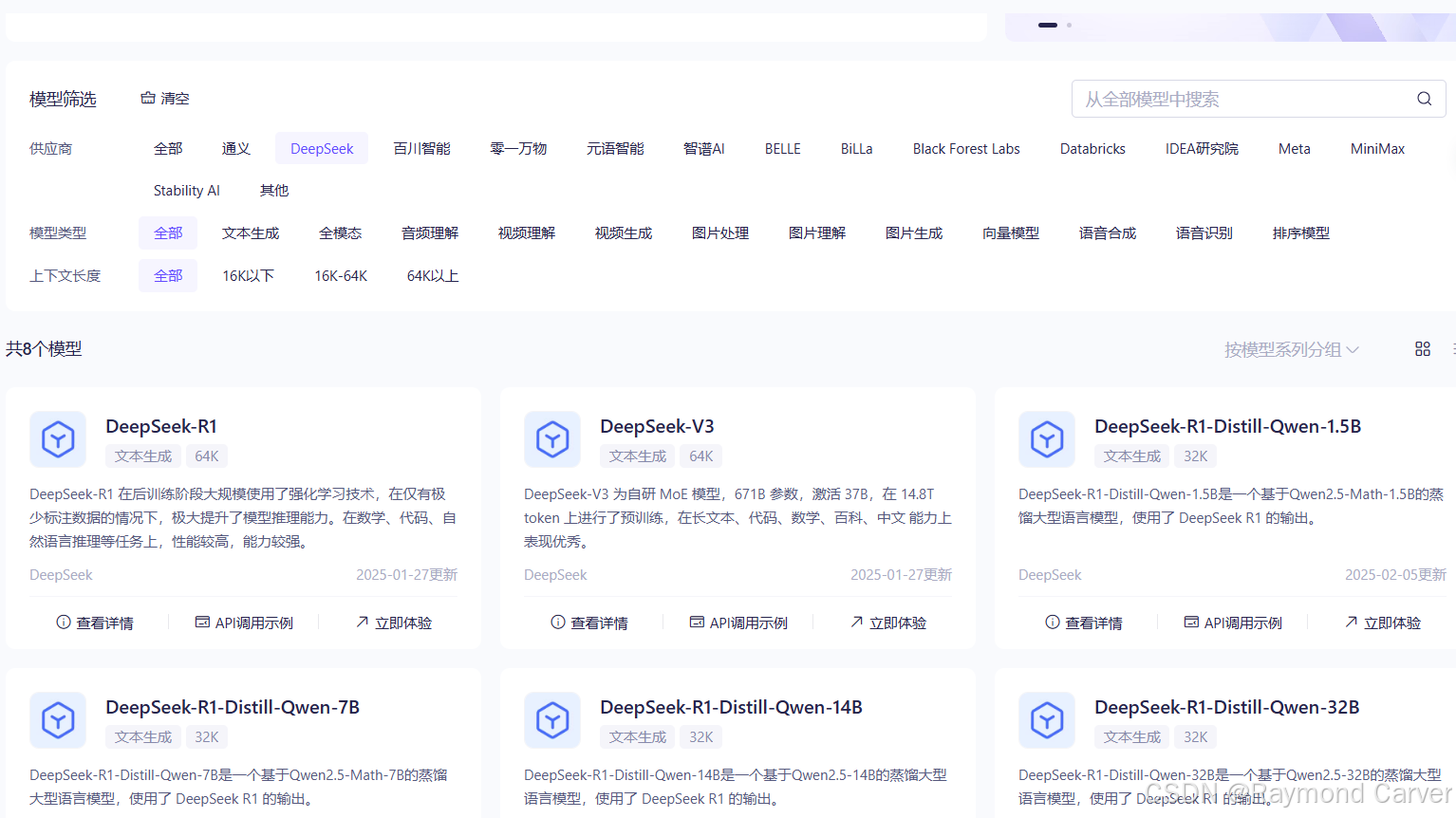Click DeepSeek-R1-Distill-Qwen-14B logo icon
The width and height of the screenshot is (1456, 818).
(552, 720)
